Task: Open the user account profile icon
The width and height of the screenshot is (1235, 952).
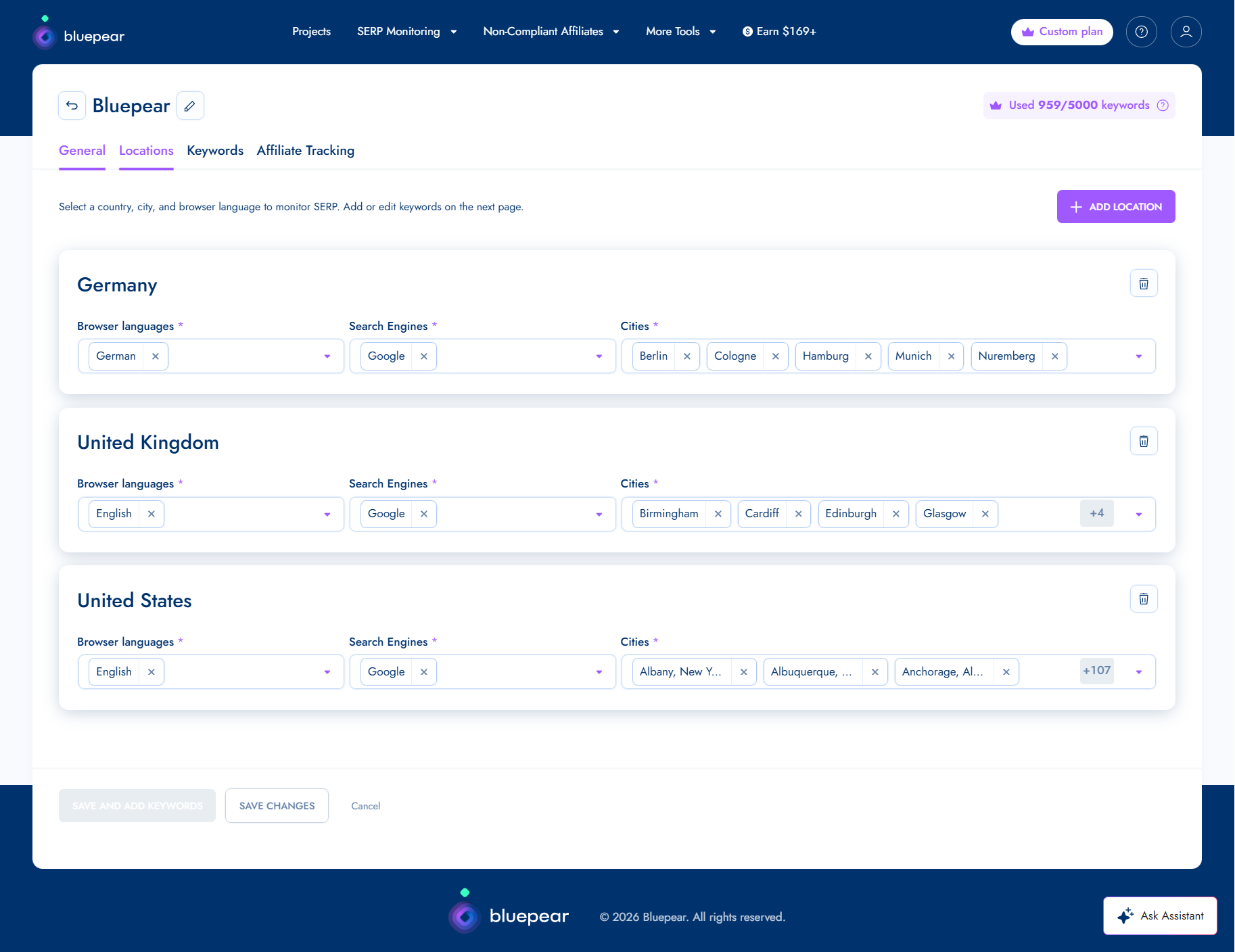Action: (1186, 32)
